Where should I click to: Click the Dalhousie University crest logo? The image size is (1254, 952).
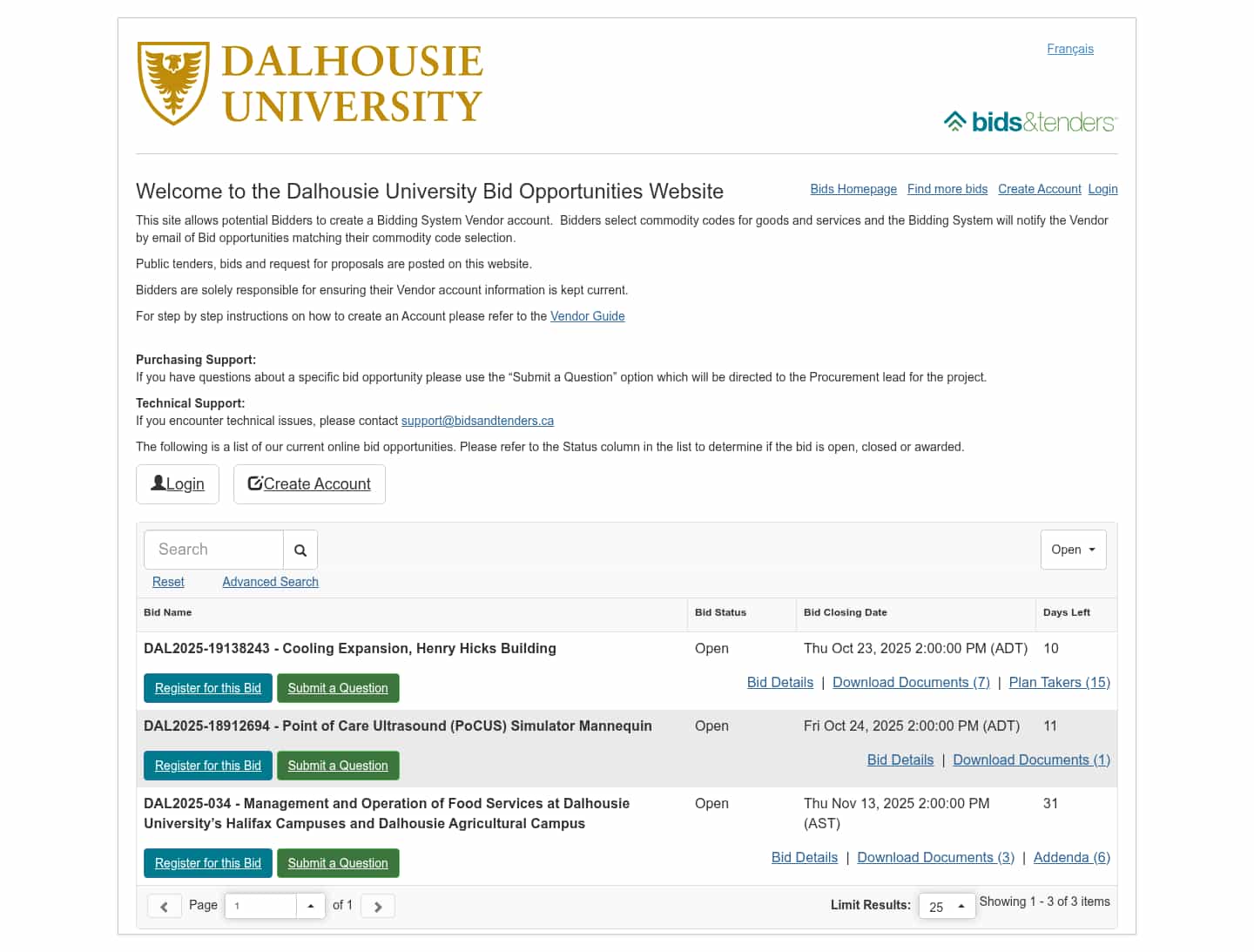click(x=173, y=84)
